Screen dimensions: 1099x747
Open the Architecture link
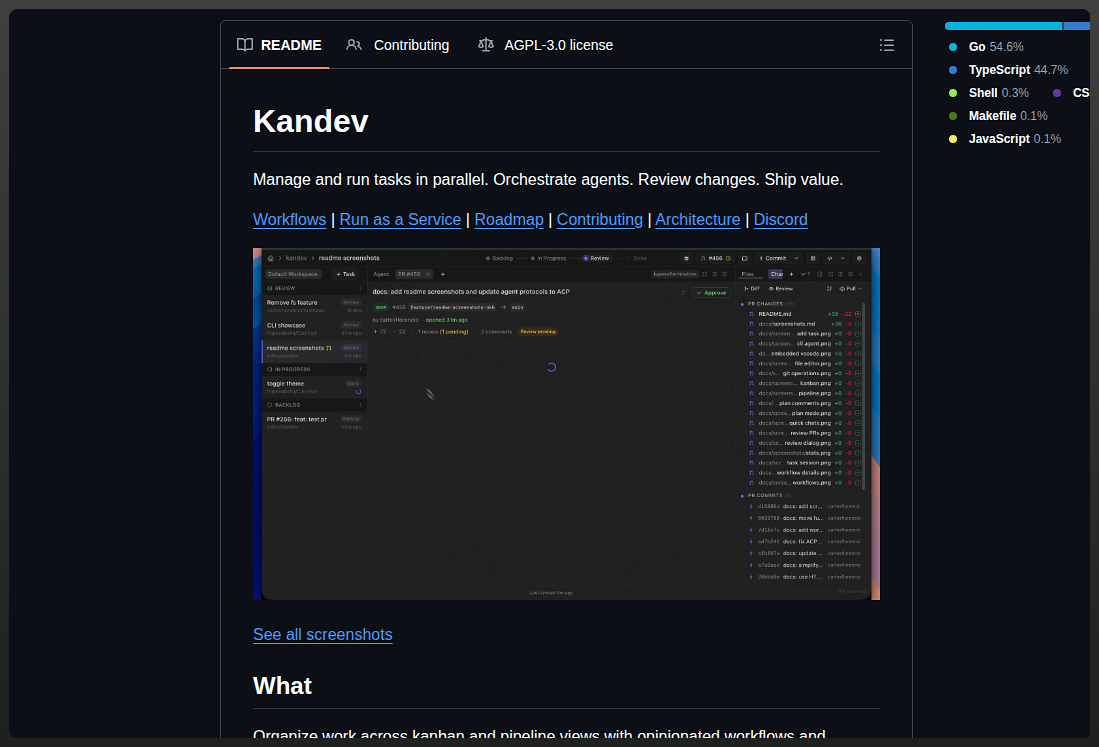click(697, 219)
